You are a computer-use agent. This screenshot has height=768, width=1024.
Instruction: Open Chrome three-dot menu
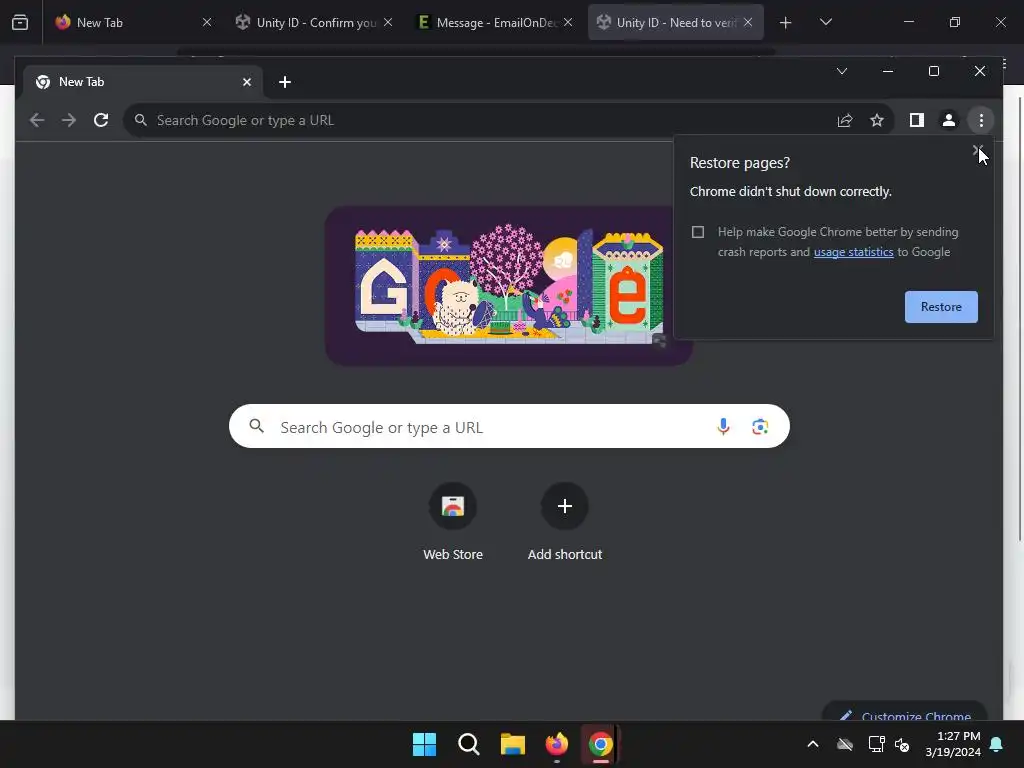(x=981, y=120)
